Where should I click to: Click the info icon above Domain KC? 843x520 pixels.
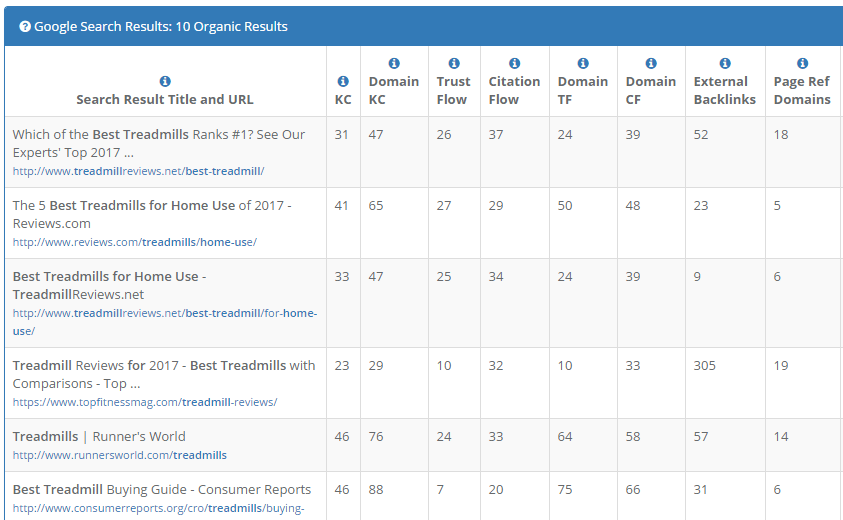[x=394, y=63]
